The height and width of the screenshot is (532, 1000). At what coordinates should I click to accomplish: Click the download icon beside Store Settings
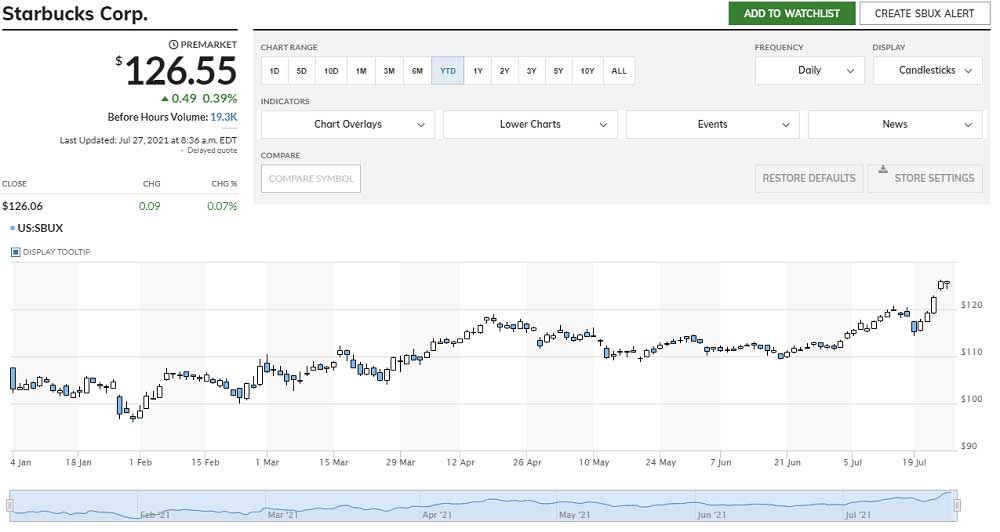(883, 170)
